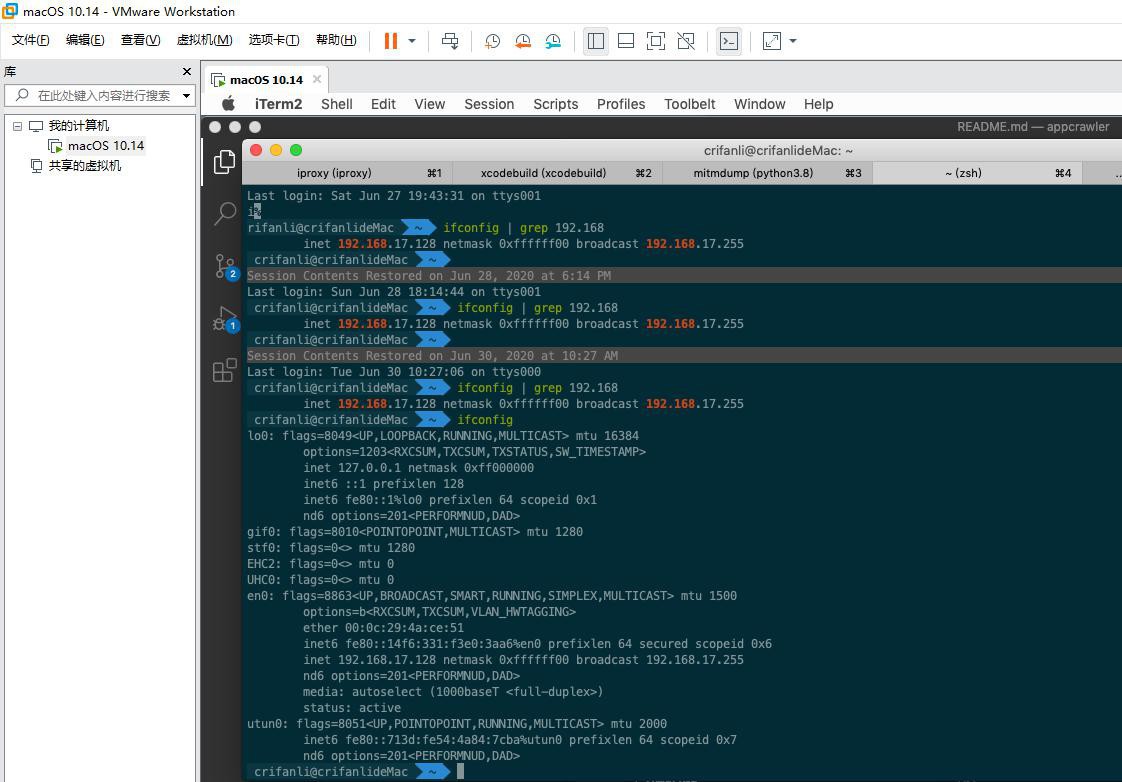Collapse the 我的计算机 tree node
Image resolution: width=1122 pixels, height=782 pixels.
pyautogui.click(x=17, y=126)
